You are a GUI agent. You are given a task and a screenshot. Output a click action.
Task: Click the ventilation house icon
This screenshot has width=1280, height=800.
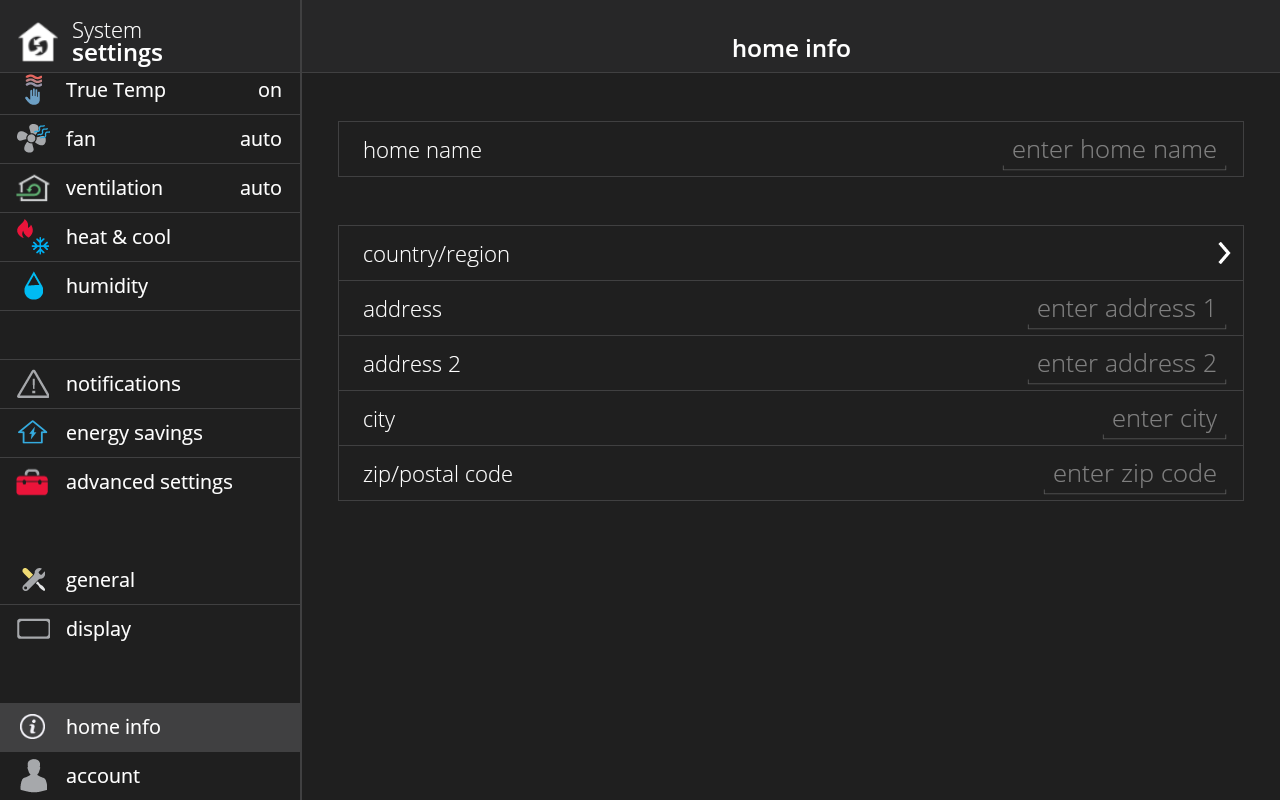33,188
